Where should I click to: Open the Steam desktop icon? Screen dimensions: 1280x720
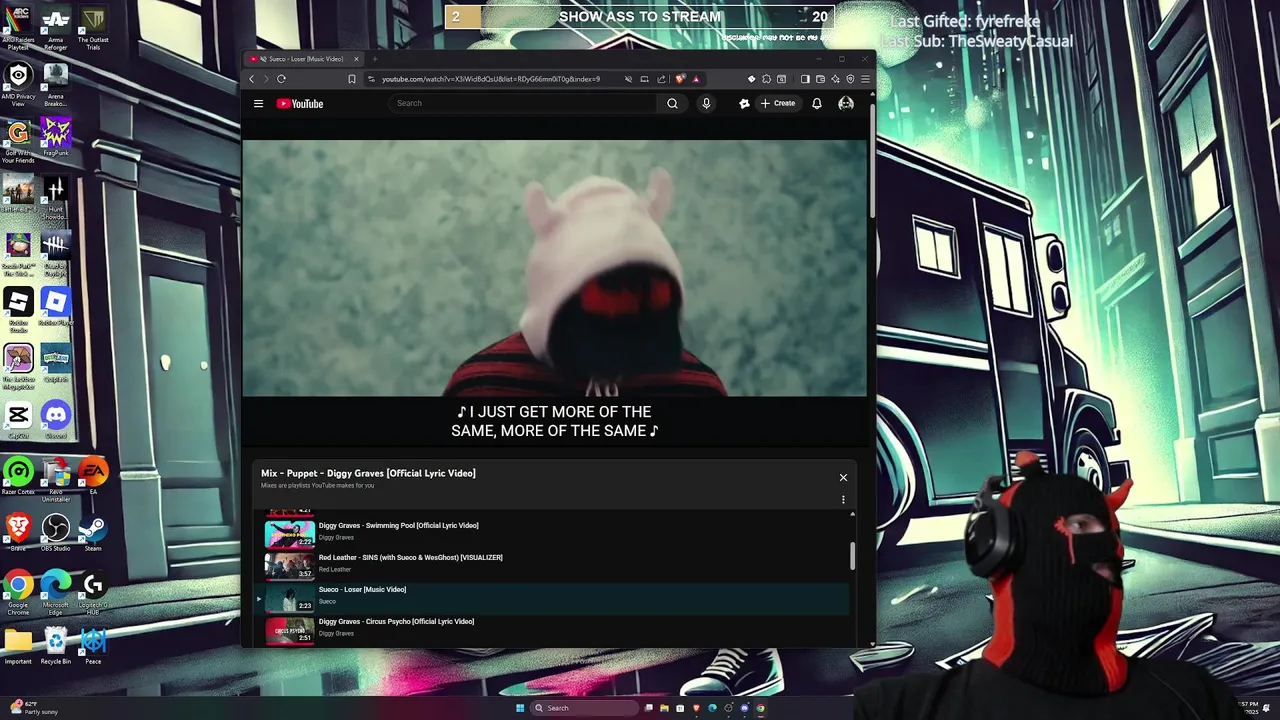click(93, 532)
